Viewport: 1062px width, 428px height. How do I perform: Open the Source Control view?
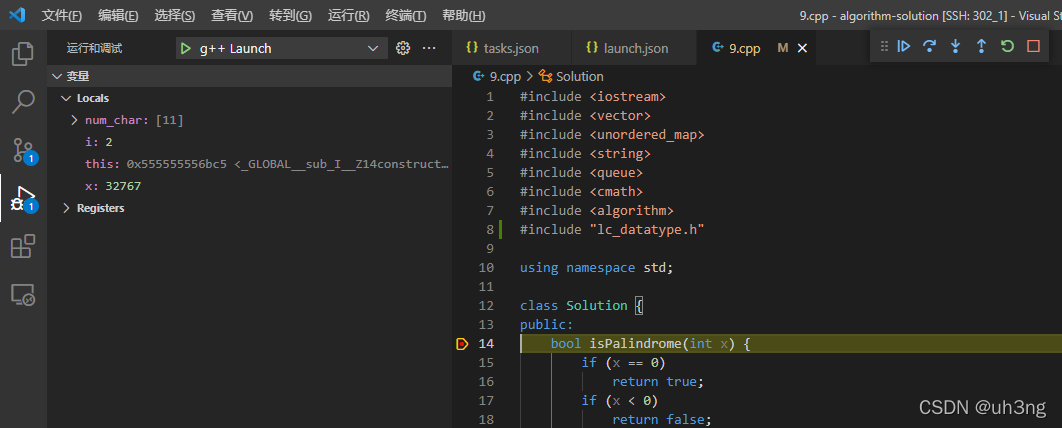[23, 150]
